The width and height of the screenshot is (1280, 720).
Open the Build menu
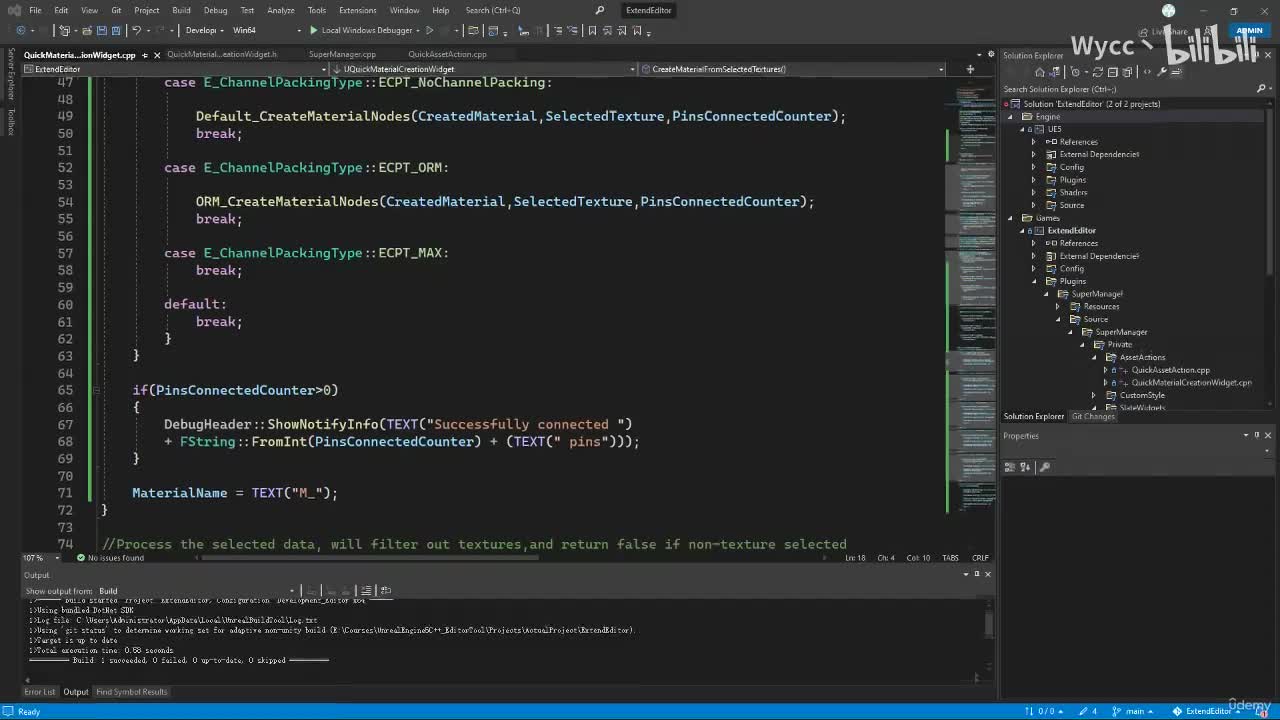pyautogui.click(x=181, y=10)
